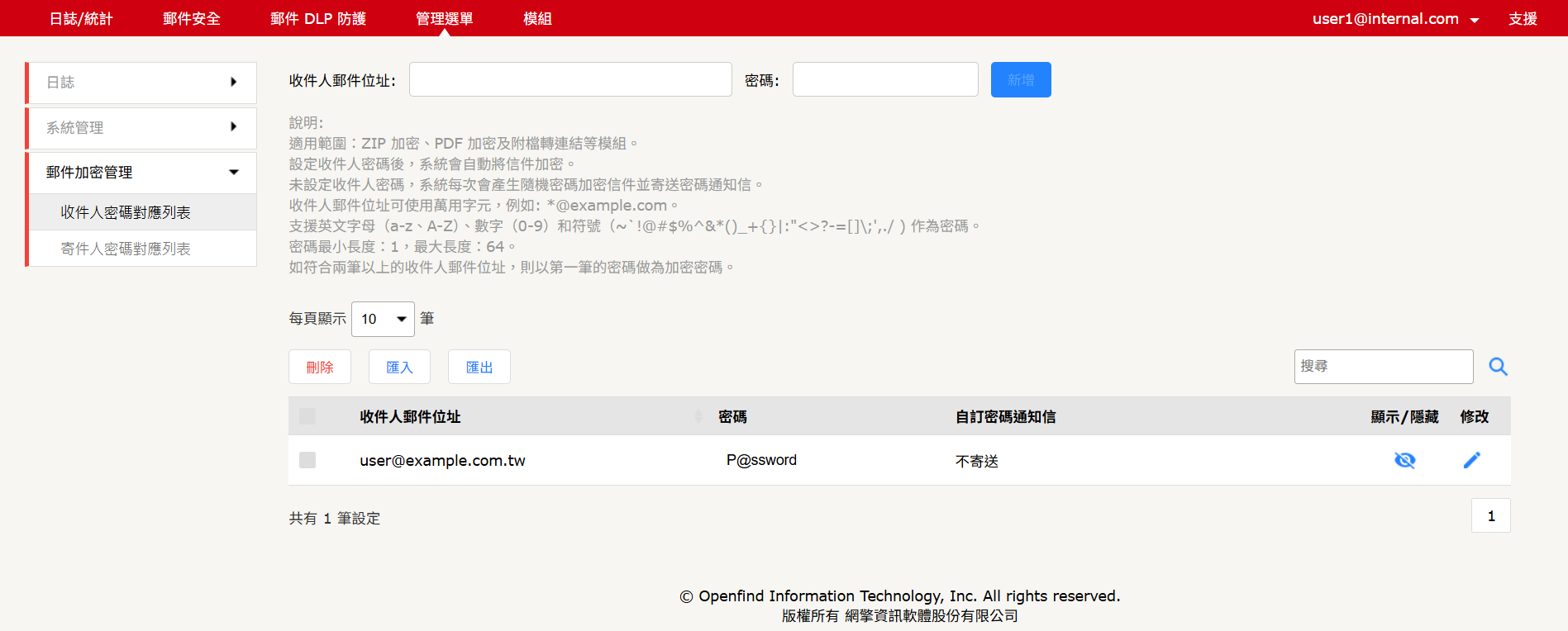
Task: Go to page 1 in pagination
Action: pos(1491,515)
